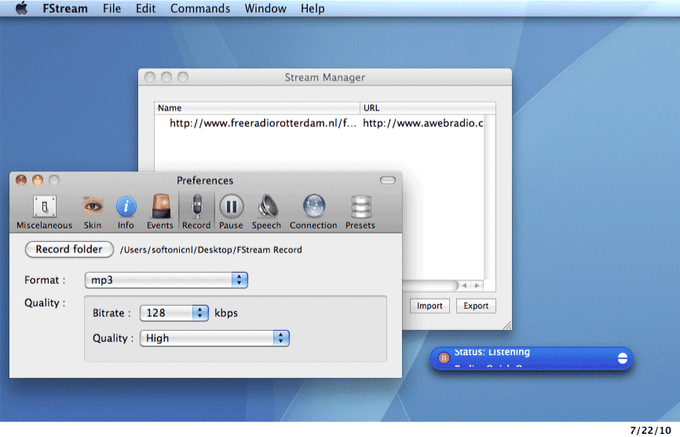
Task: Click the record folder path text
Action: click(211, 250)
